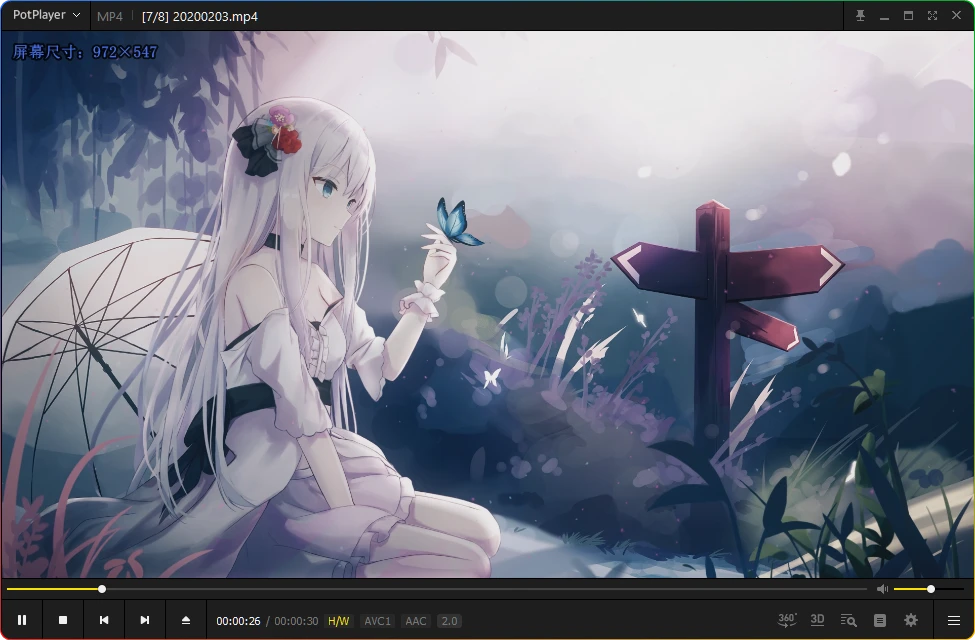The width and height of the screenshot is (975, 640).
Task: Maximize the PotPlayer window
Action: 908,16
